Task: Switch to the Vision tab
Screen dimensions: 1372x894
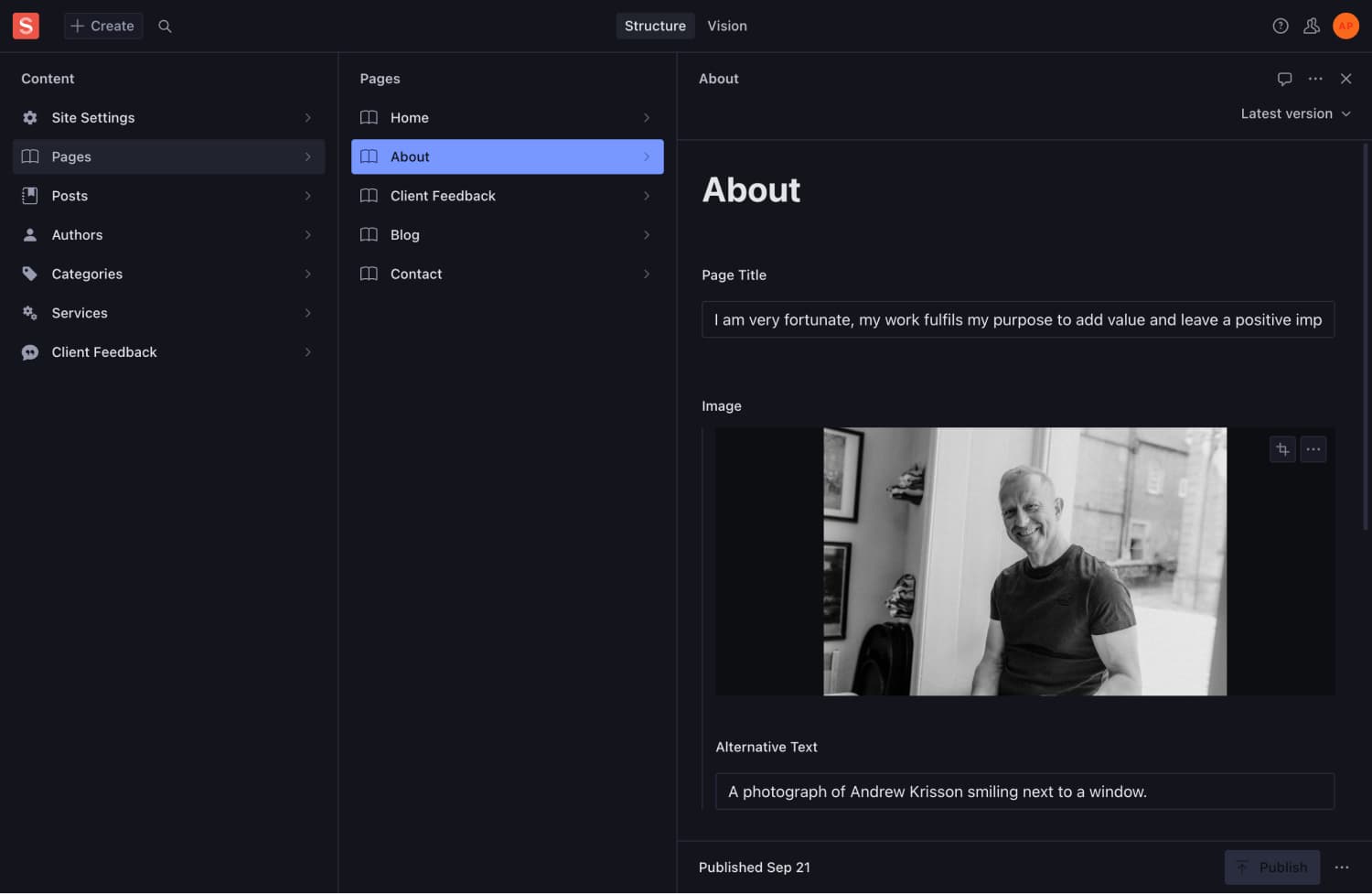Action: coord(727,26)
